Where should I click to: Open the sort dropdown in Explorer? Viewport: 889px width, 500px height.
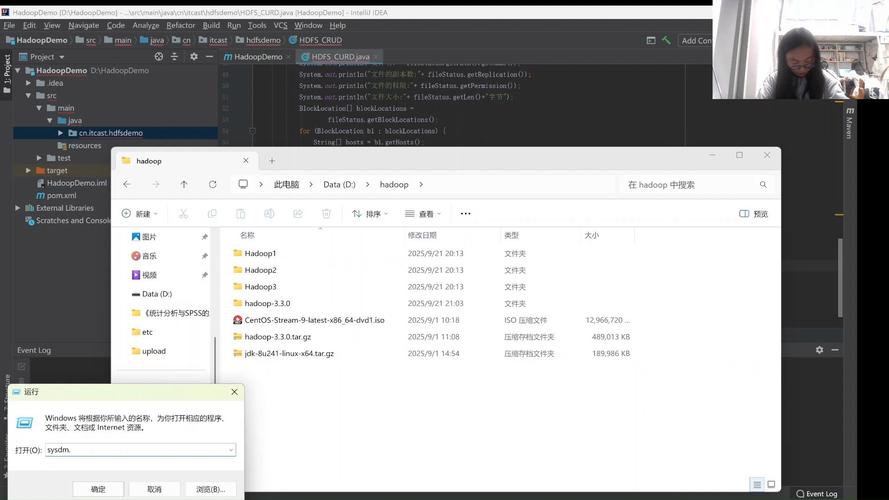(370, 214)
